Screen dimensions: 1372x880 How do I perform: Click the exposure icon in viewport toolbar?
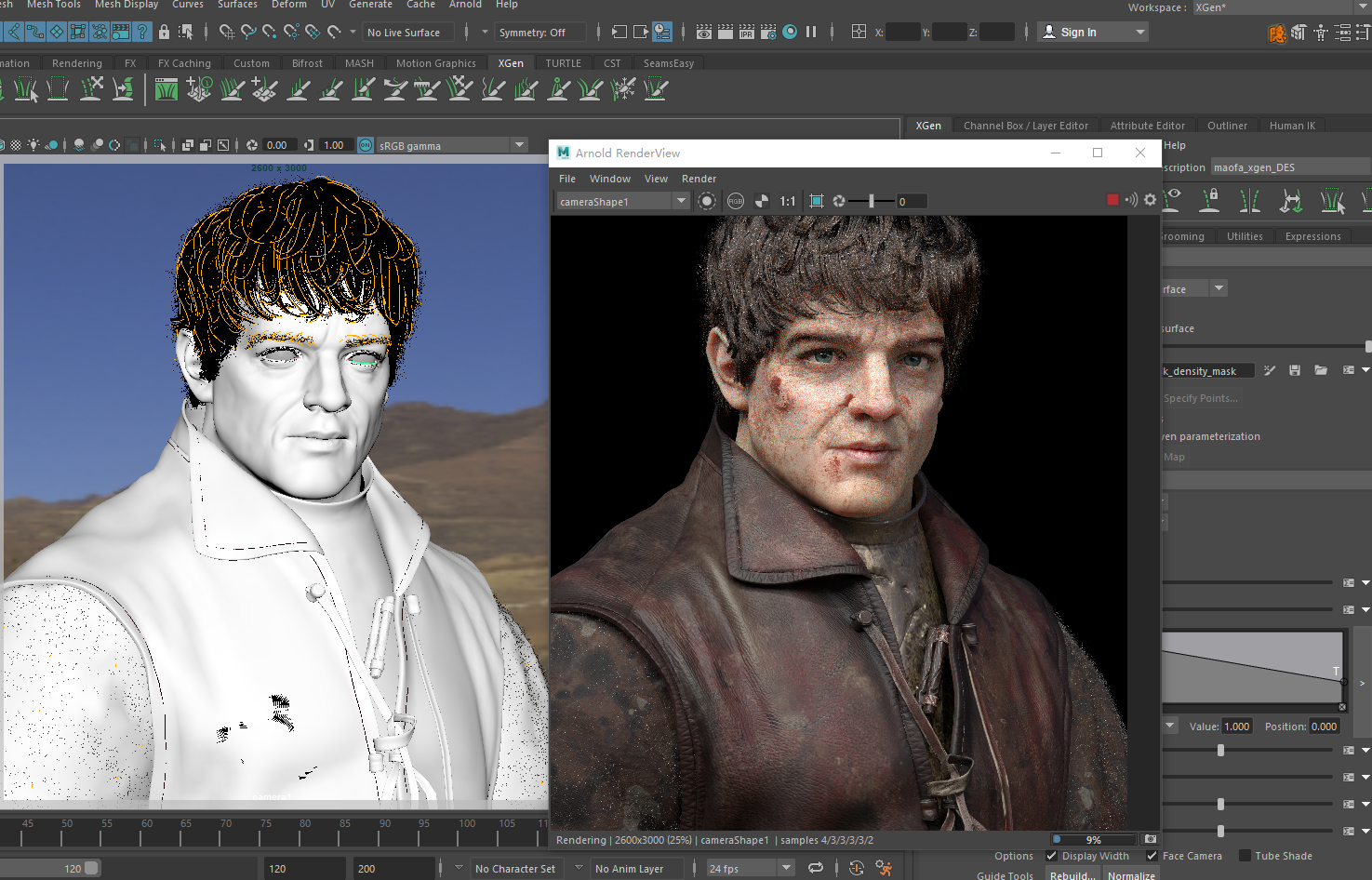click(252, 145)
